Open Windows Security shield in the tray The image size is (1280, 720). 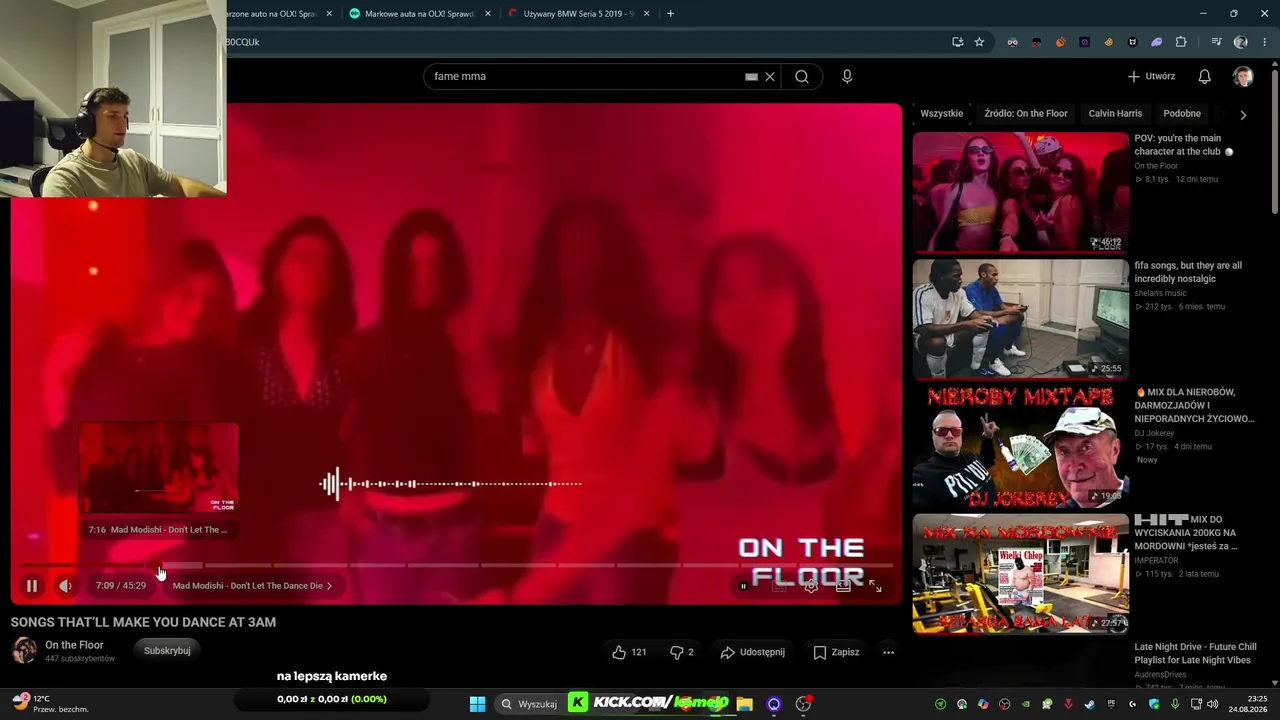point(1154,704)
